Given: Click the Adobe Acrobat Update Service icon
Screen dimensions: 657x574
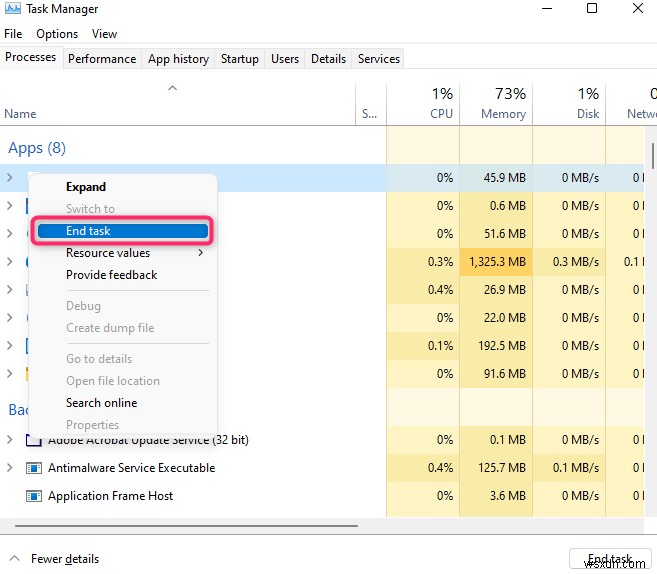Looking at the screenshot, I should [x=34, y=440].
